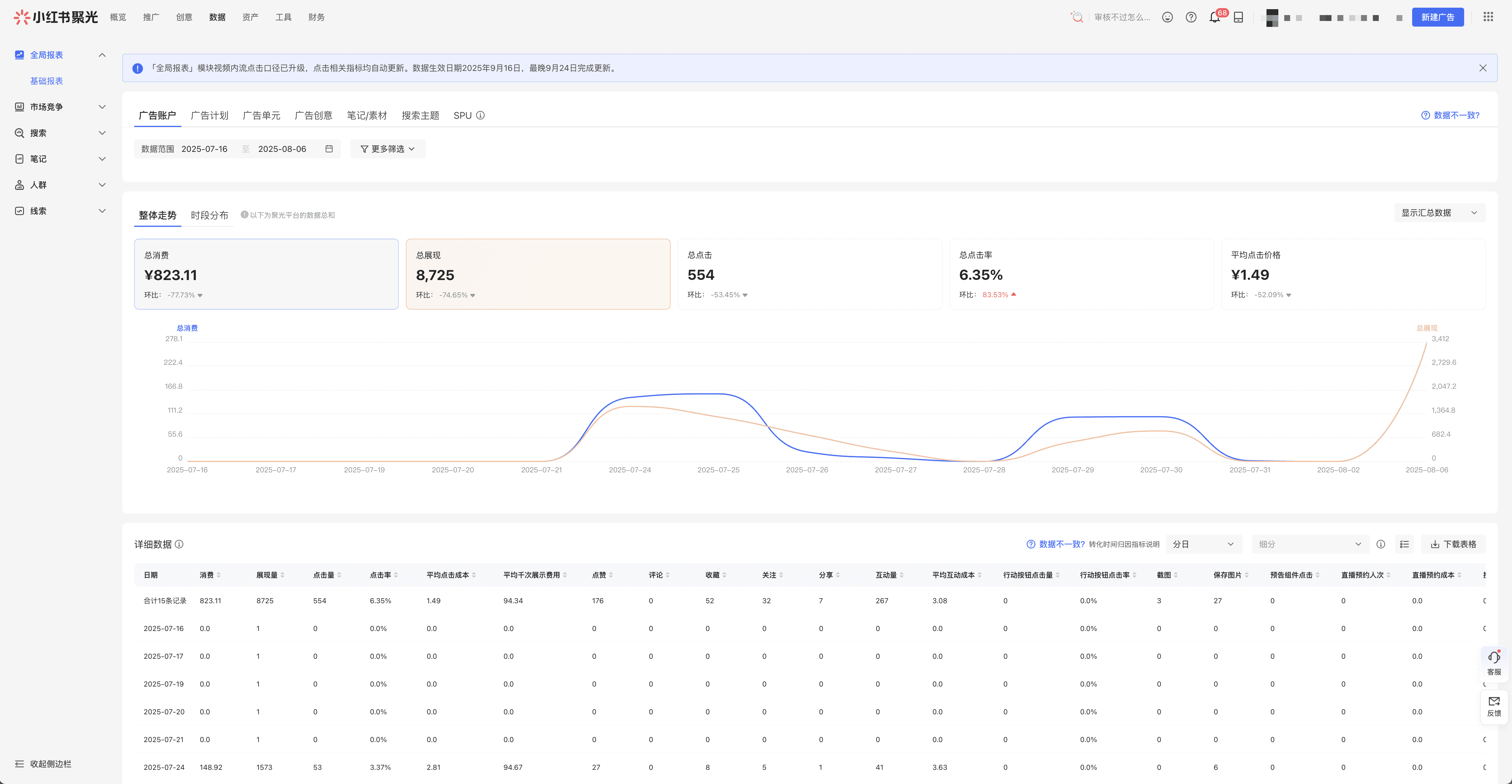The image size is (1512, 784).
Task: Open the apps grid icon at top right
Action: [1488, 17]
